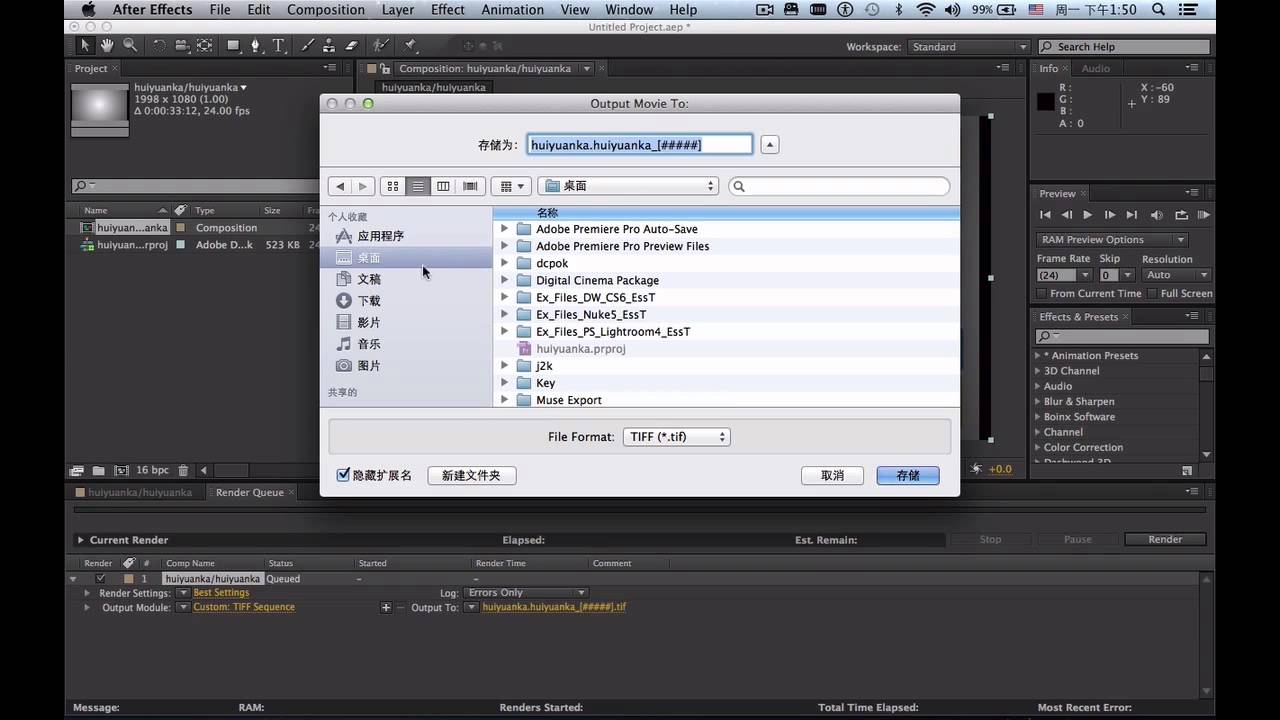Select the Pan Behind tool
Viewport: 1280px width, 720px height.
204,46
